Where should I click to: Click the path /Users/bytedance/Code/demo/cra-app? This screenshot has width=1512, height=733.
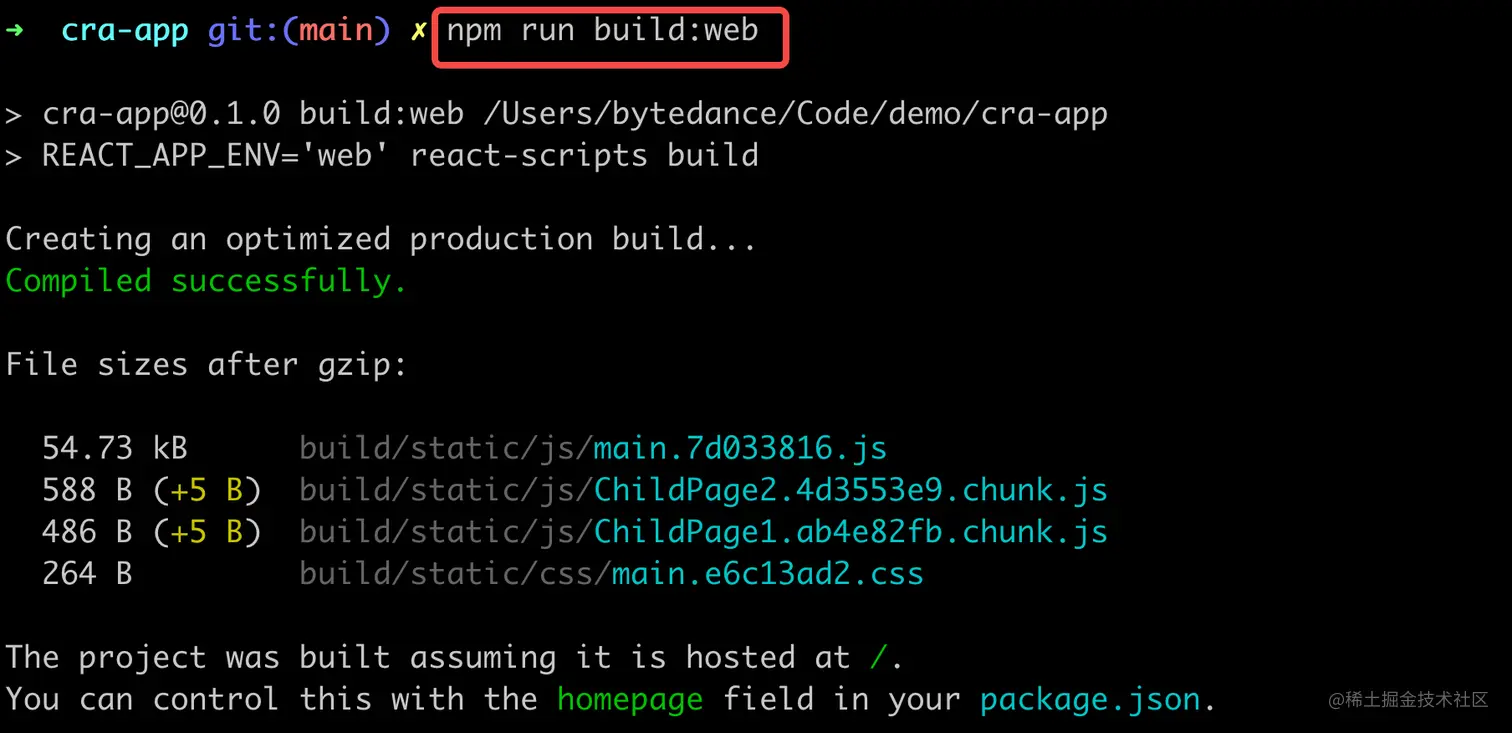click(795, 114)
